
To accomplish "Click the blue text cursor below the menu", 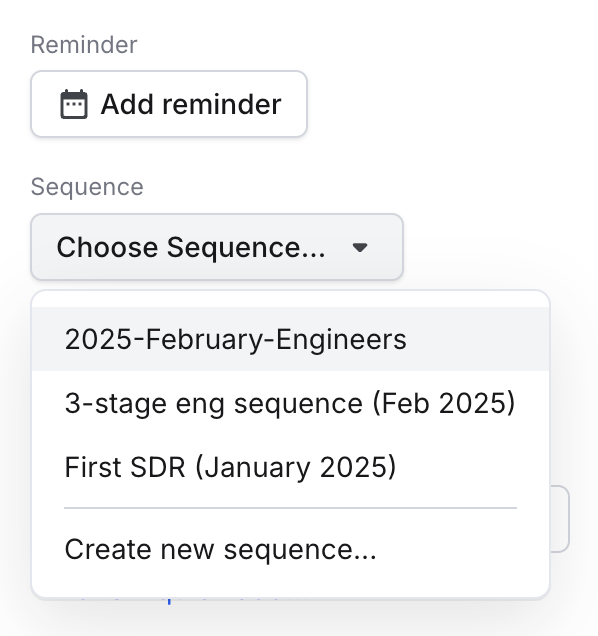I will coord(169,601).
